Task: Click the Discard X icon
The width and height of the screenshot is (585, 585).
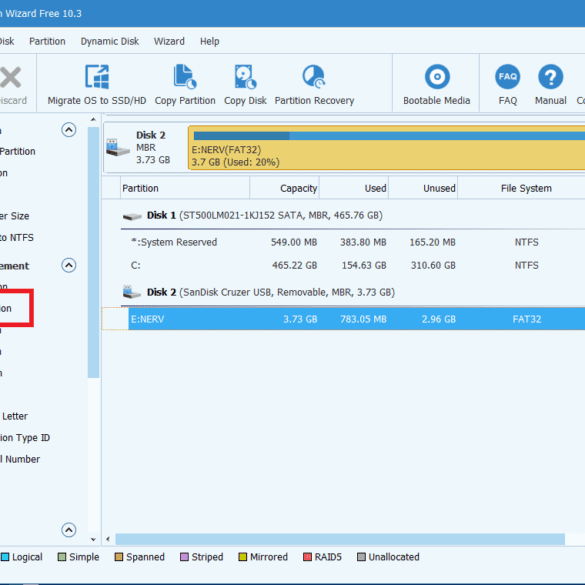Action: [10, 77]
